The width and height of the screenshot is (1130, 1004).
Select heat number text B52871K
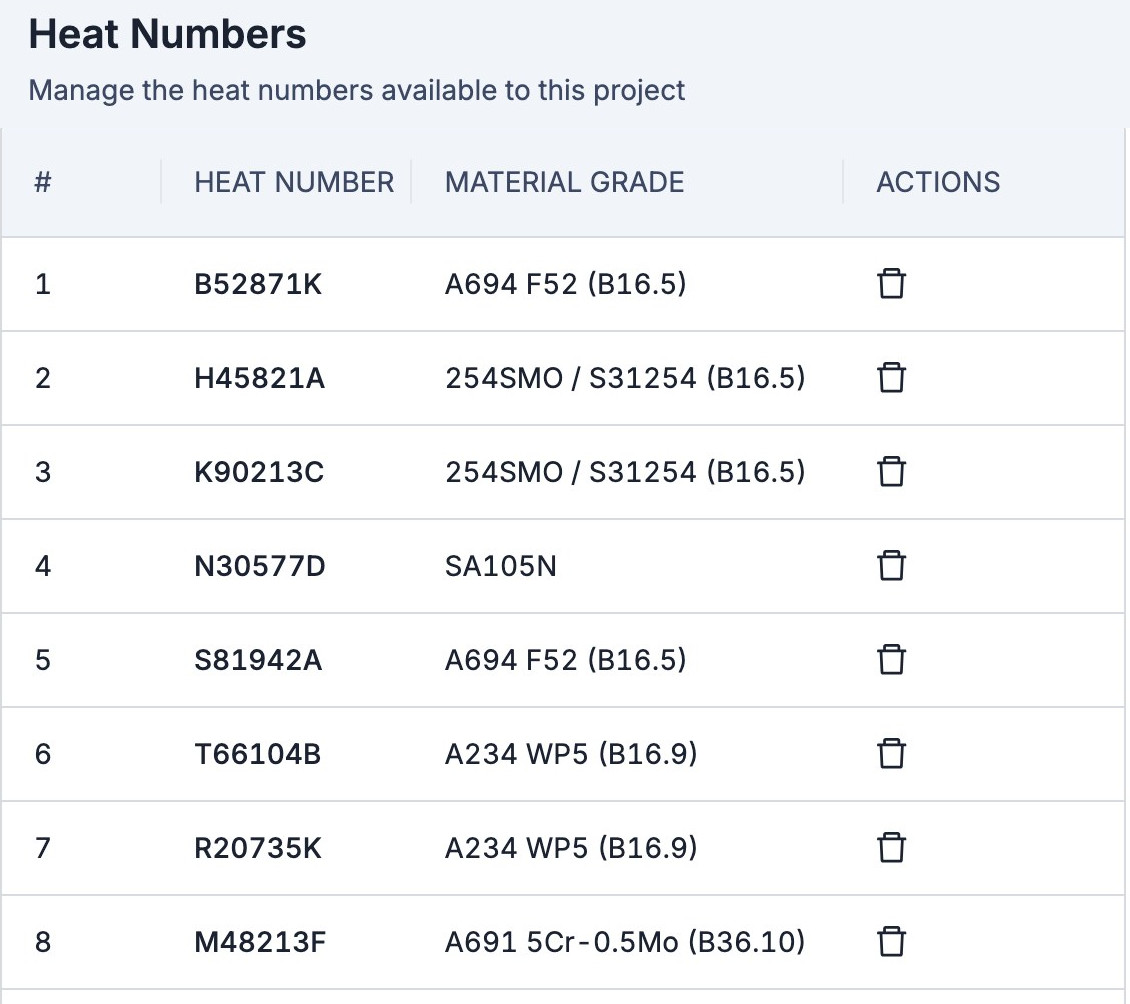pos(258,284)
